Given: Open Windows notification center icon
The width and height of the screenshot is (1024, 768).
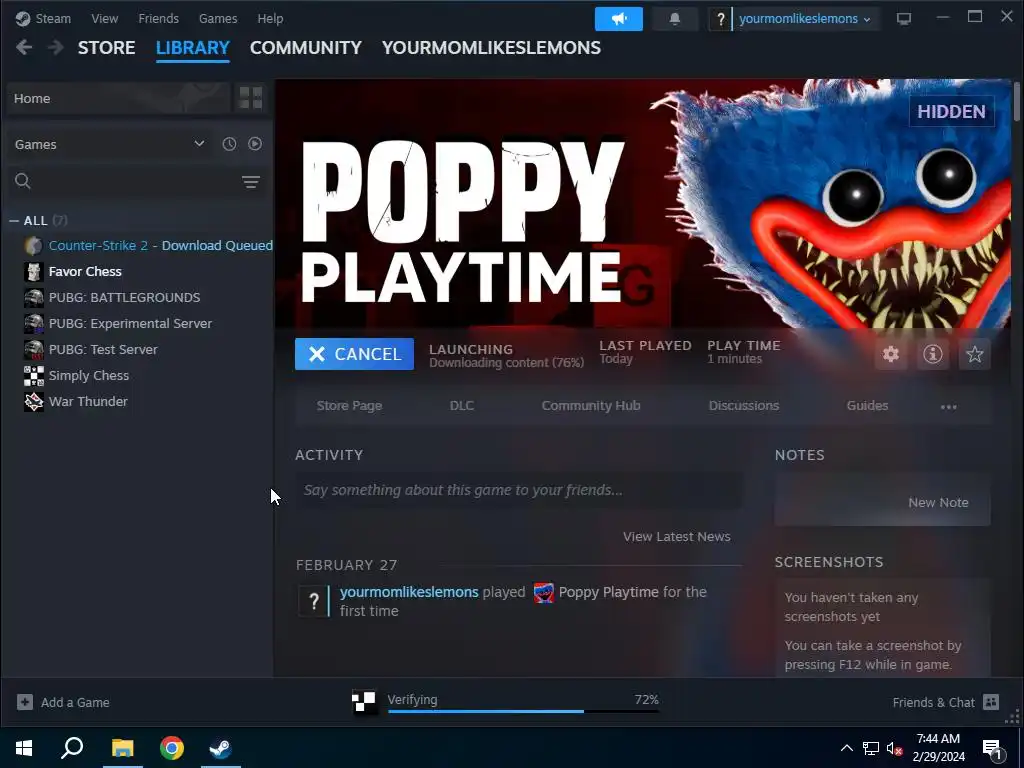Looking at the screenshot, I should [x=993, y=749].
